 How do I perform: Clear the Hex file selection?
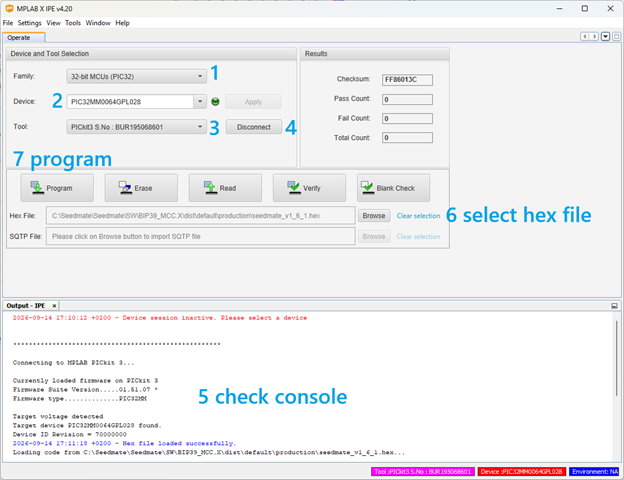pos(418,216)
